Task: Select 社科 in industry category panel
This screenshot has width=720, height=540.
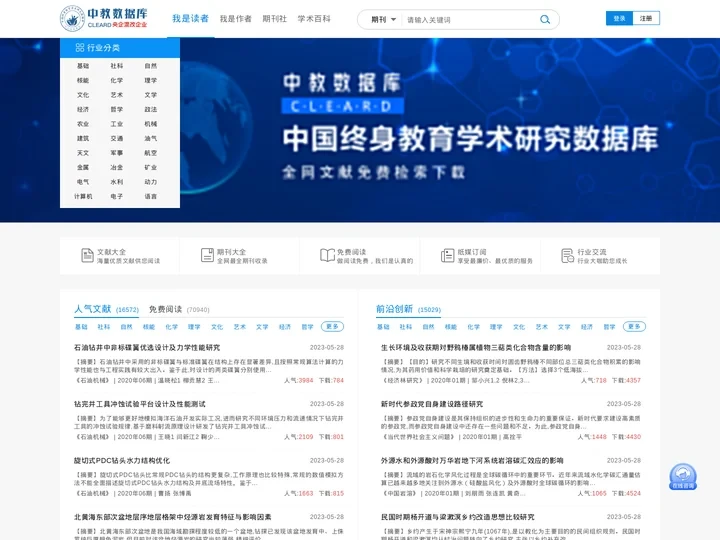Action: (117, 66)
